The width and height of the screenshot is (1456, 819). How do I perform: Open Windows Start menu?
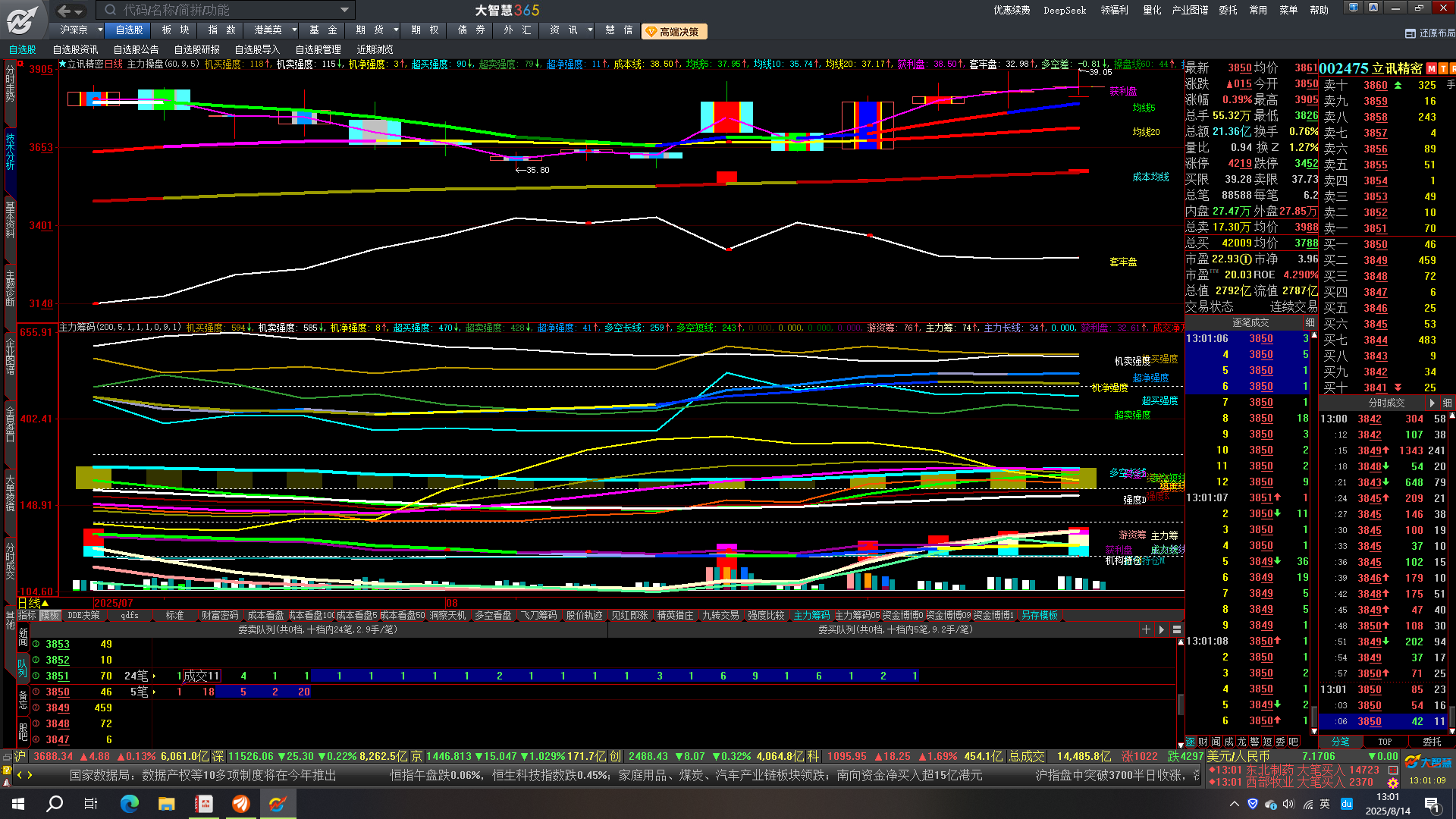(x=18, y=804)
